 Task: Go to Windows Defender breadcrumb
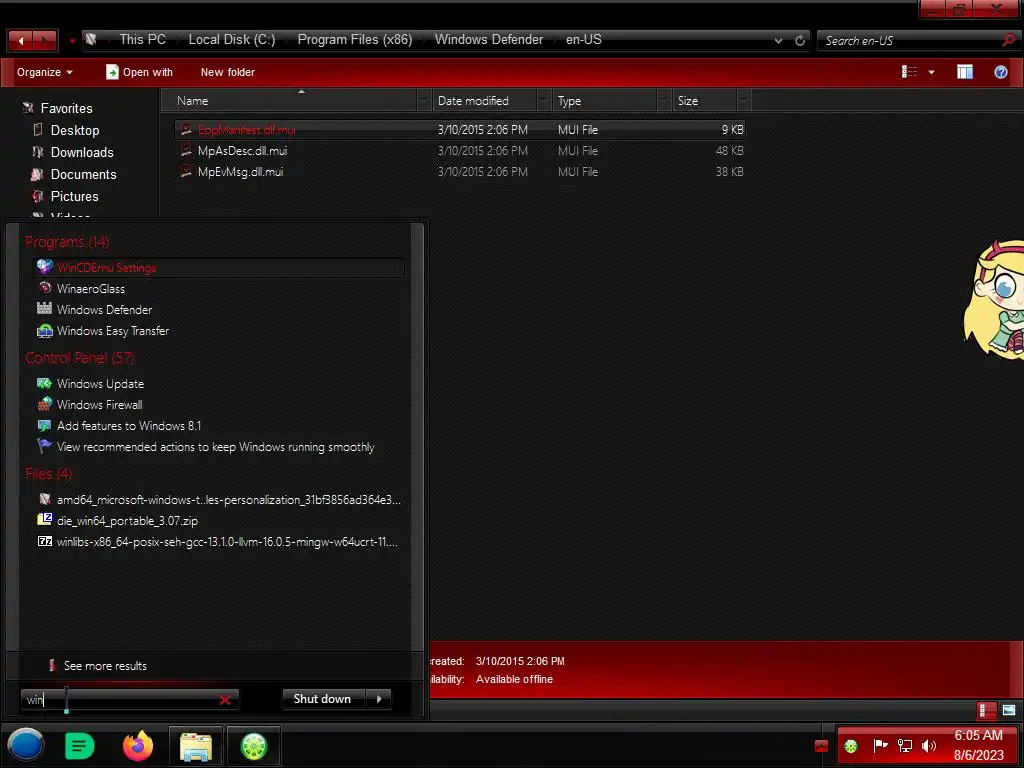(488, 40)
